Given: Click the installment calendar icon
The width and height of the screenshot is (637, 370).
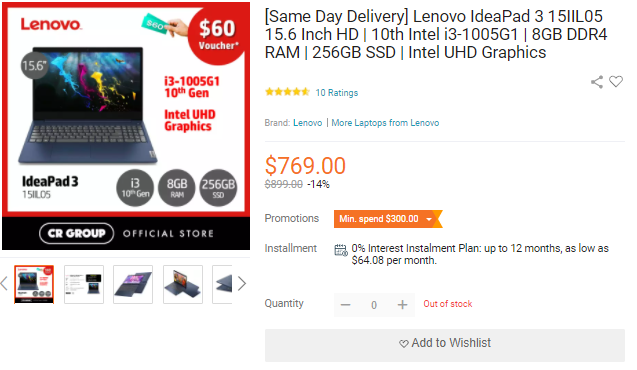Looking at the screenshot, I should click(341, 250).
